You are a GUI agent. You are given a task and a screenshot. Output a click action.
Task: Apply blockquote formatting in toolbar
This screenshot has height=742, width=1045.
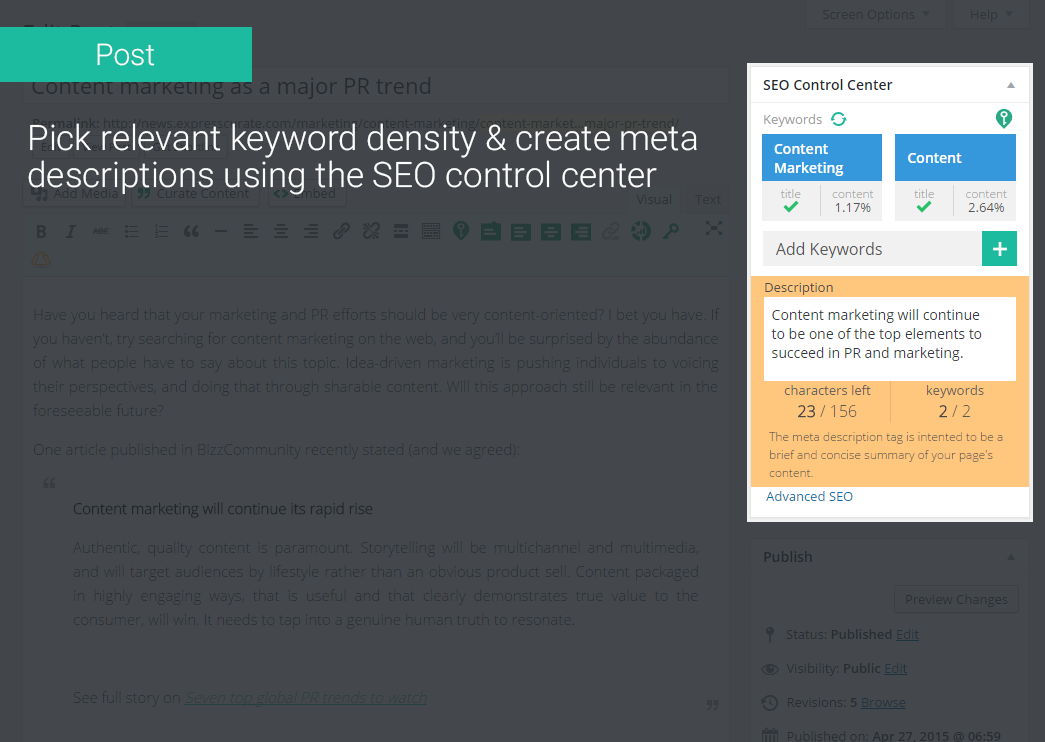pos(191,231)
